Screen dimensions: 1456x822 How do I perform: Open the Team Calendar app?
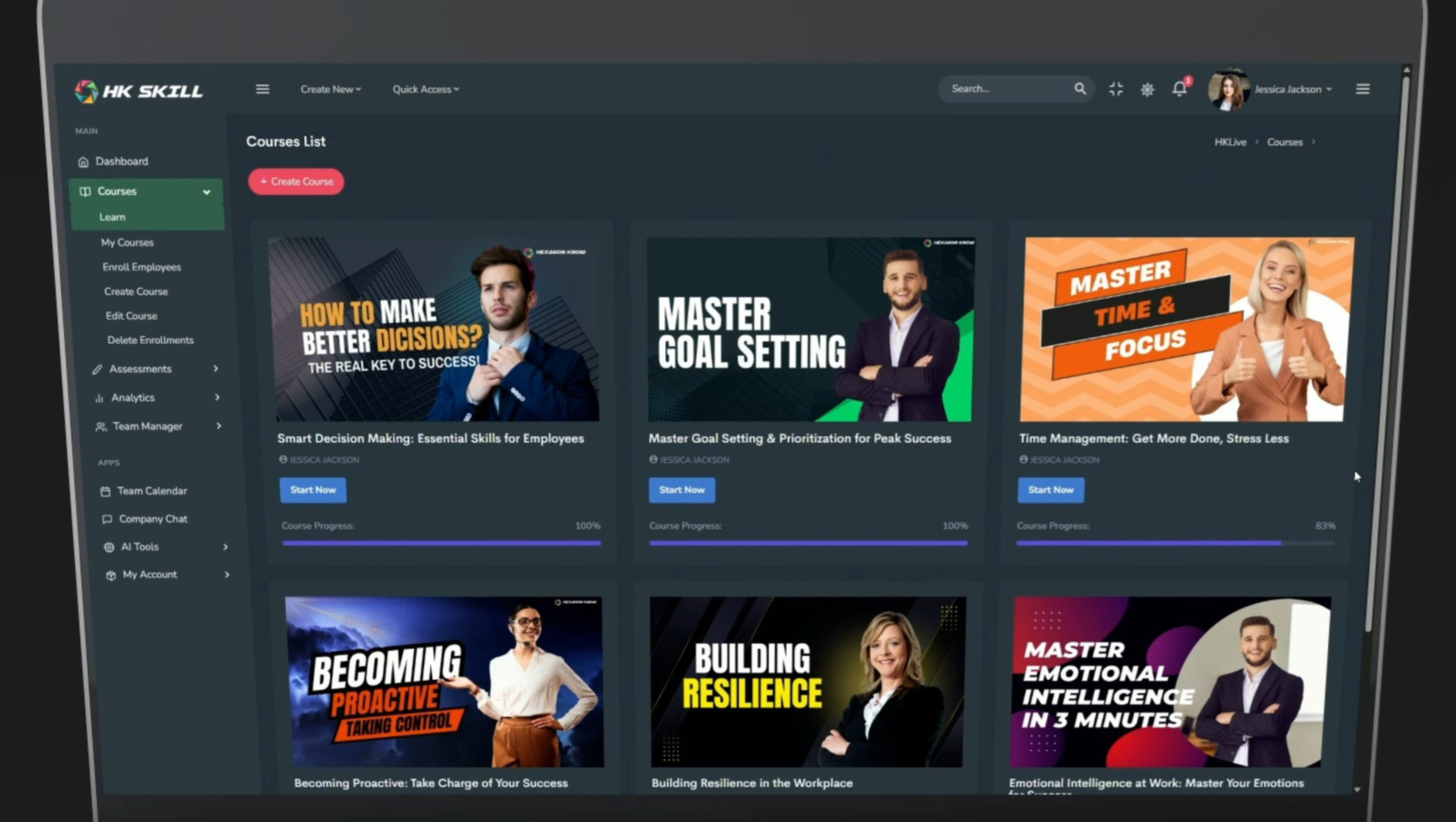coord(105,491)
